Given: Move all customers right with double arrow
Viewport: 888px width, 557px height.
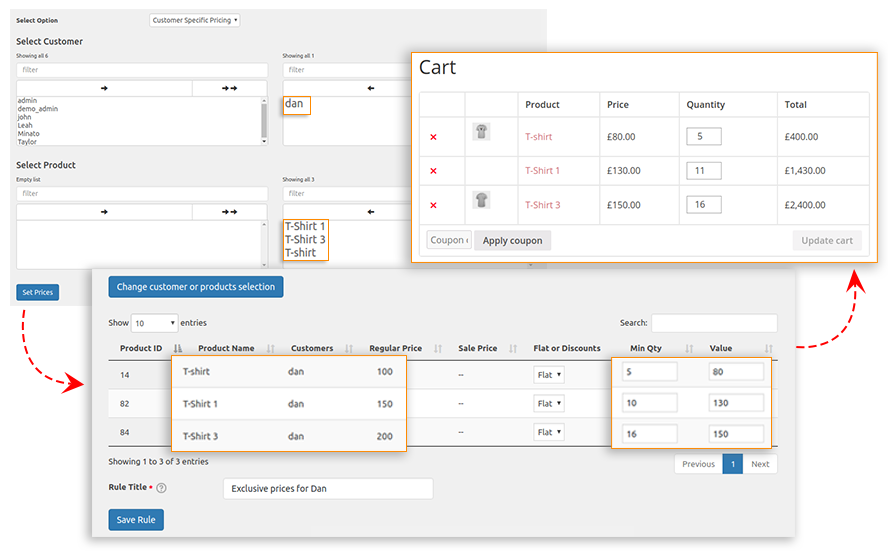Looking at the screenshot, I should (229, 88).
